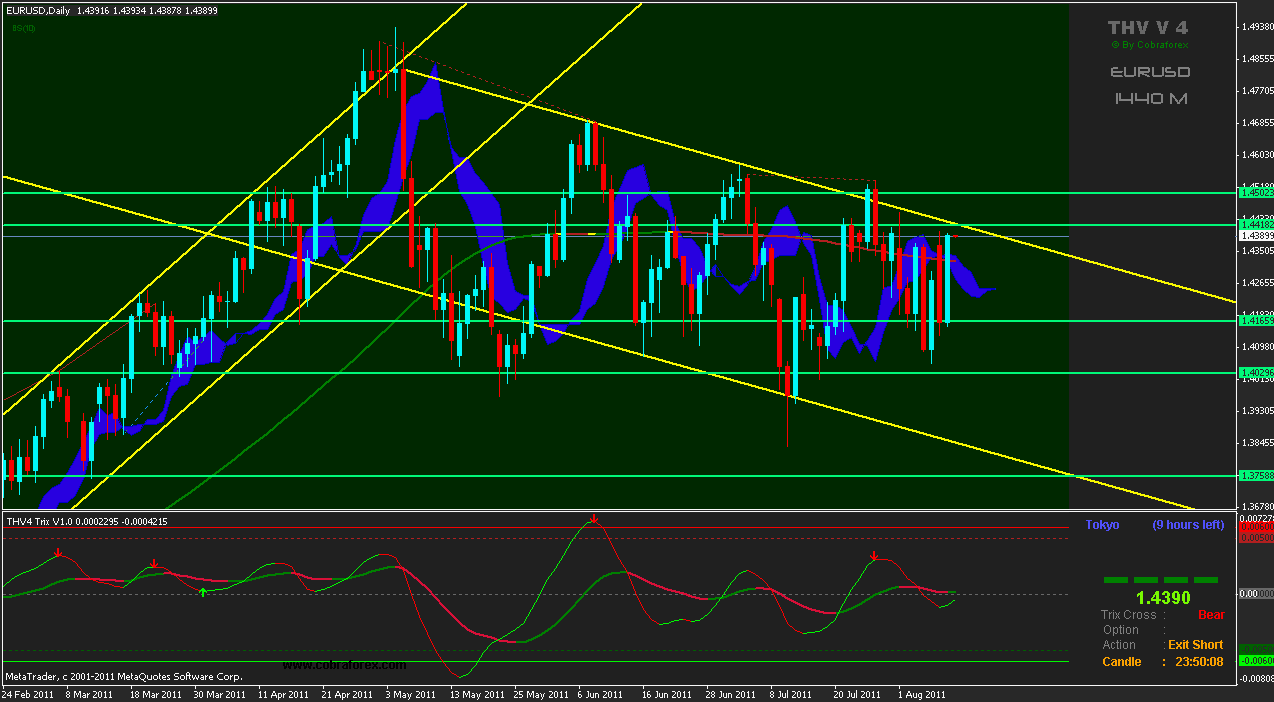Click the green up arrow Trix signal
The width and height of the screenshot is (1274, 702).
(x=203, y=592)
